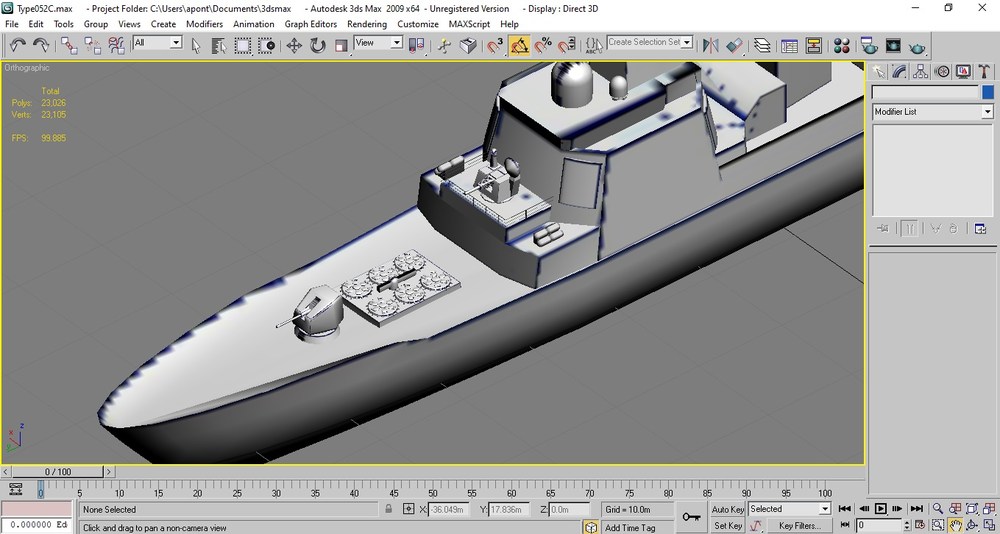1000x534 pixels.
Task: Activate the Select and Move tool
Action: 294,45
